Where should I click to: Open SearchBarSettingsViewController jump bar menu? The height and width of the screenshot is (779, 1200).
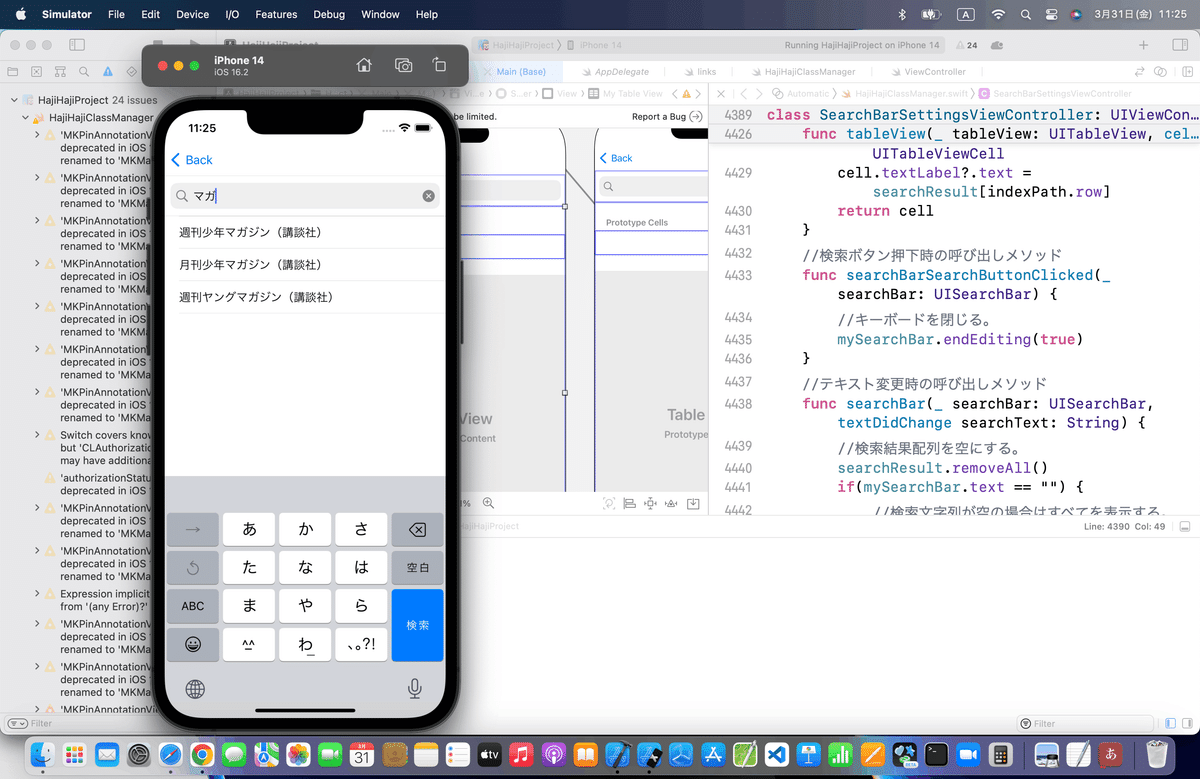tap(1054, 93)
